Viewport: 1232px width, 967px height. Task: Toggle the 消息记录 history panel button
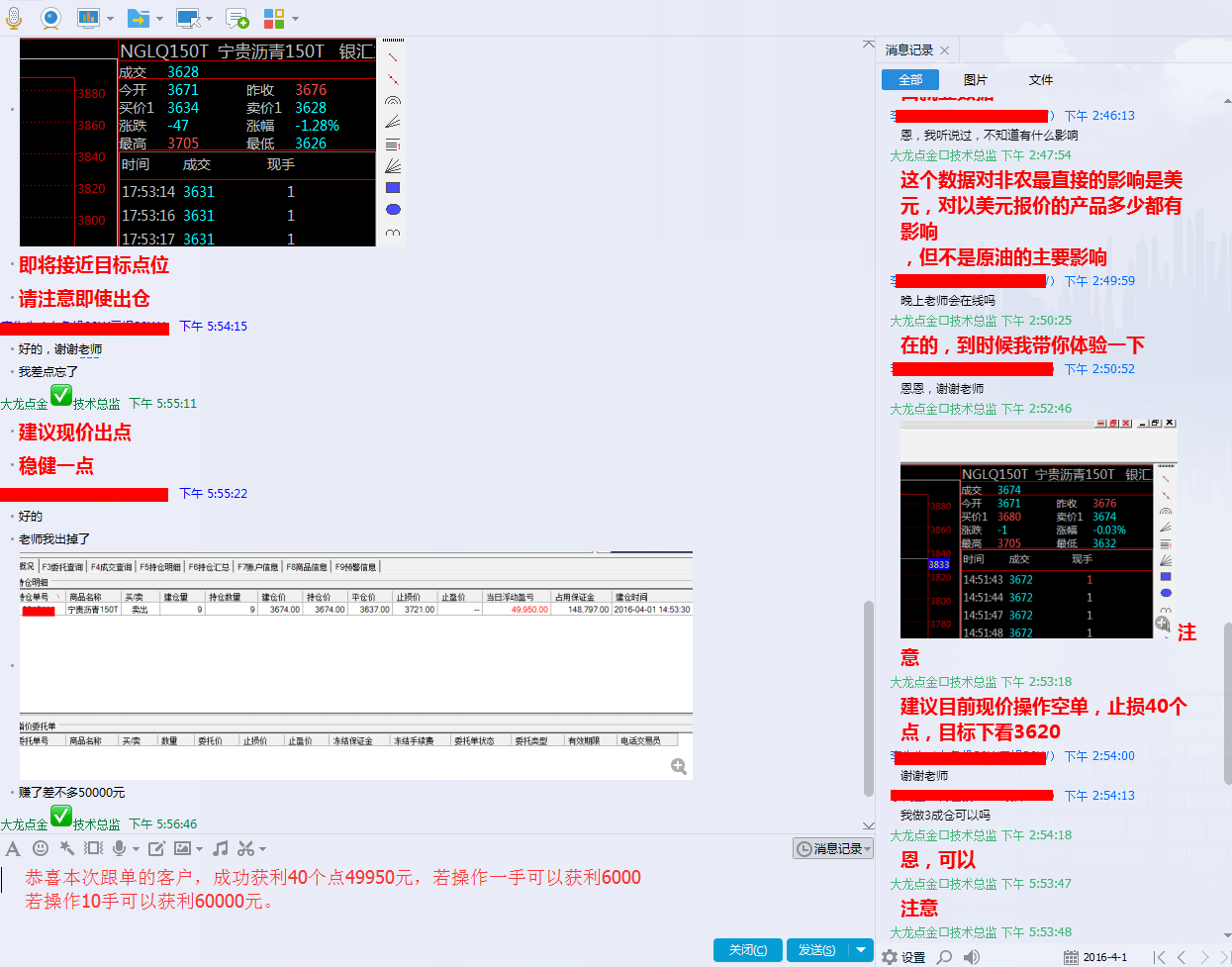click(x=832, y=849)
